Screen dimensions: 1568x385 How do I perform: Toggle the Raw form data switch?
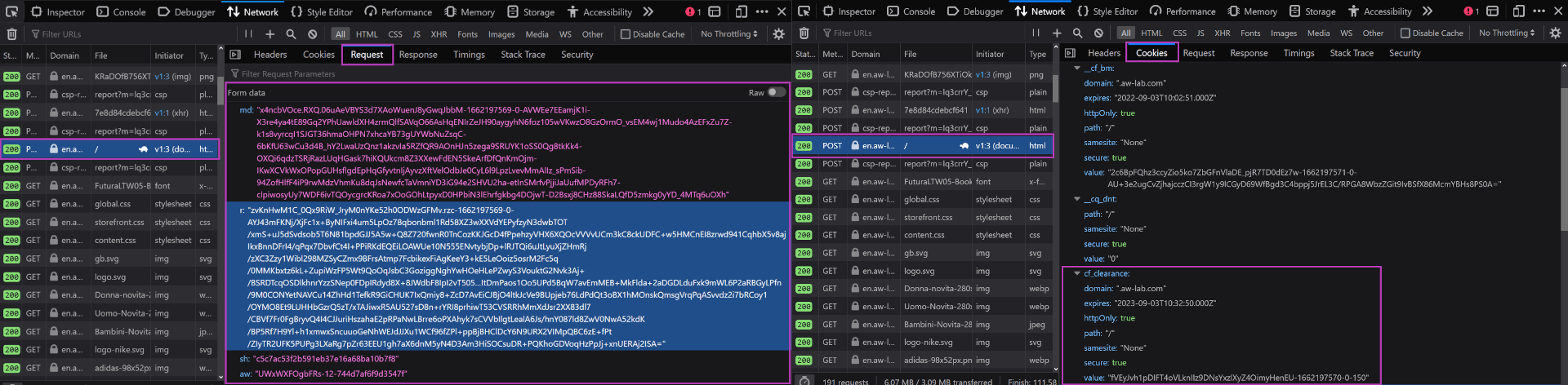(x=776, y=92)
